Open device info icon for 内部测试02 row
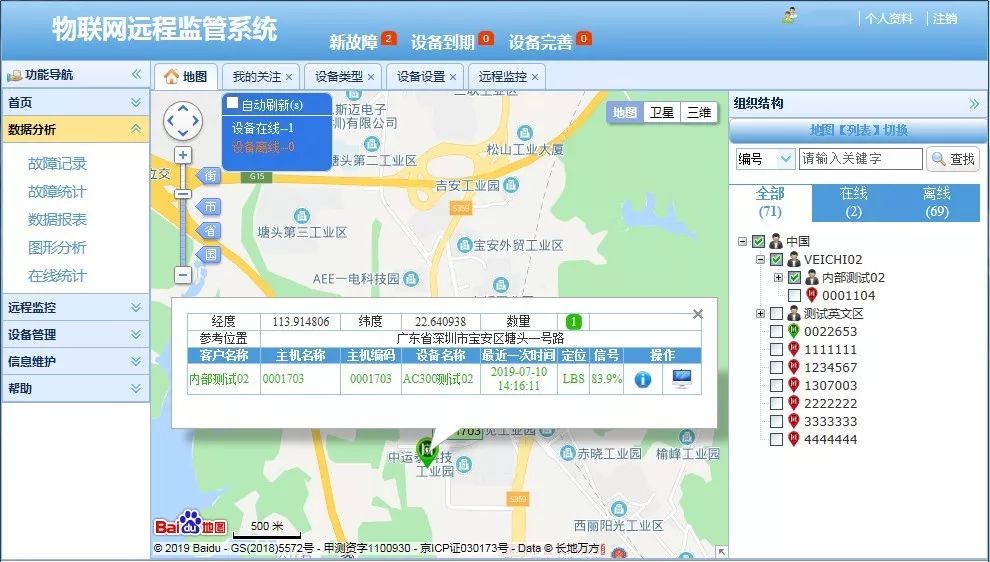 (643, 379)
